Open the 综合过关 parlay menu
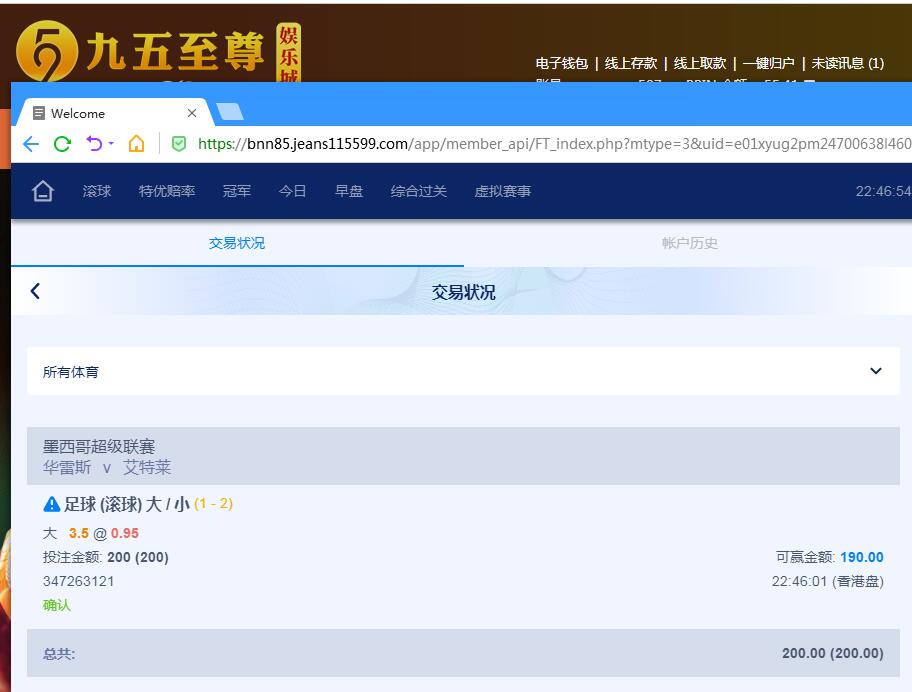 point(418,191)
